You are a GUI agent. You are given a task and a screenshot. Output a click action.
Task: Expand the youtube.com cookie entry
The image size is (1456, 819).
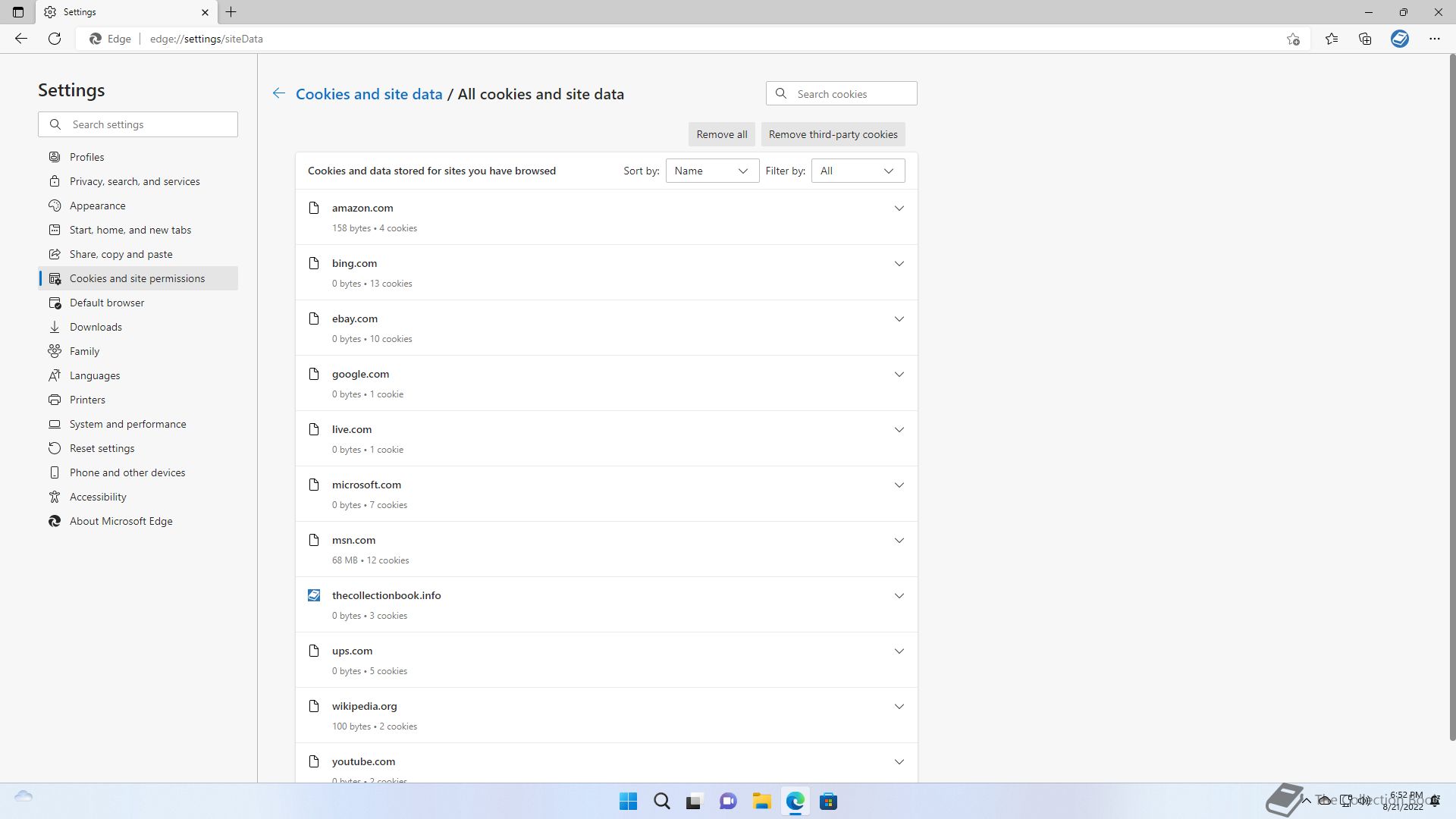click(x=899, y=762)
